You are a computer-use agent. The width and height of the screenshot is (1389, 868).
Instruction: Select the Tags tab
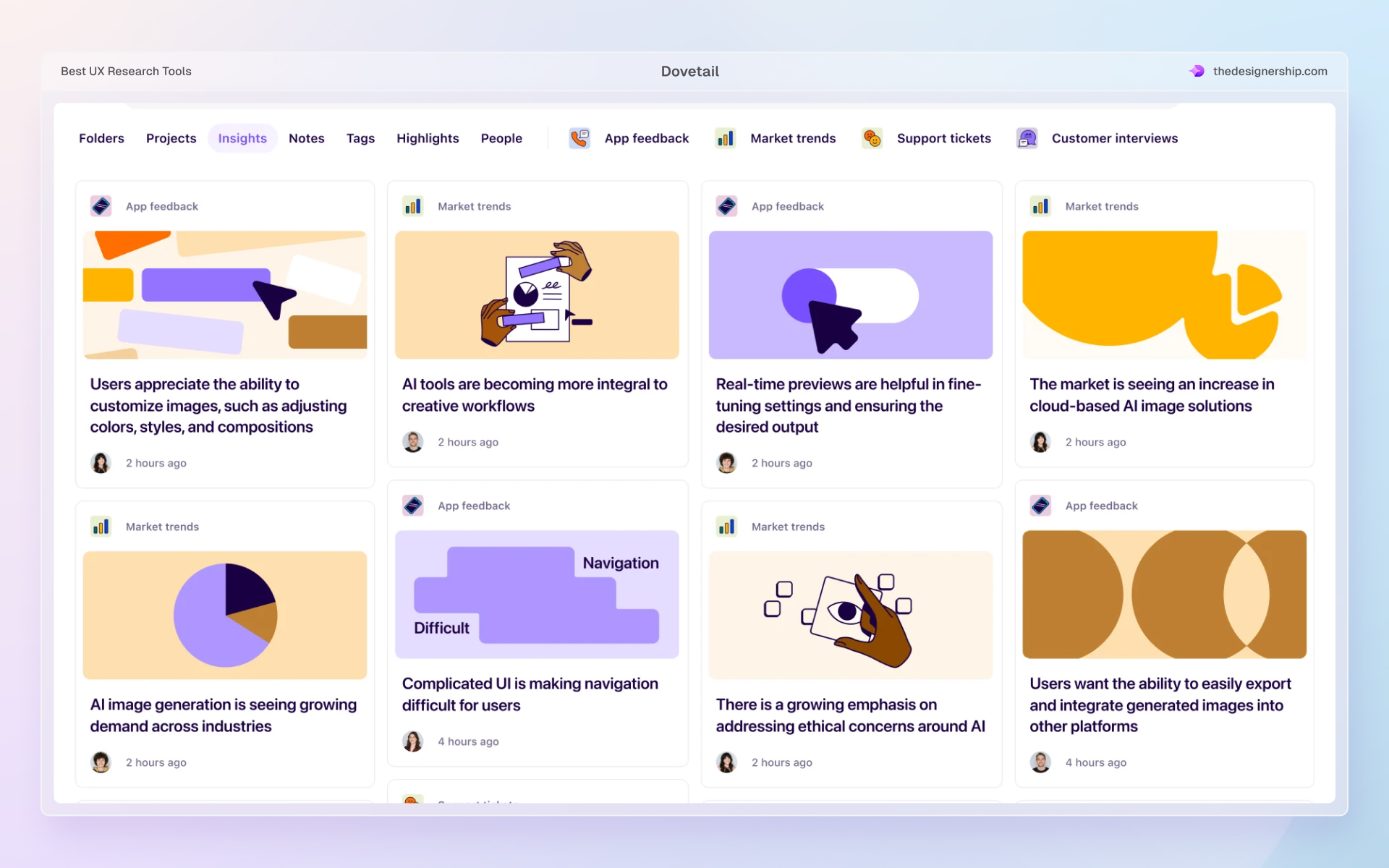360,138
